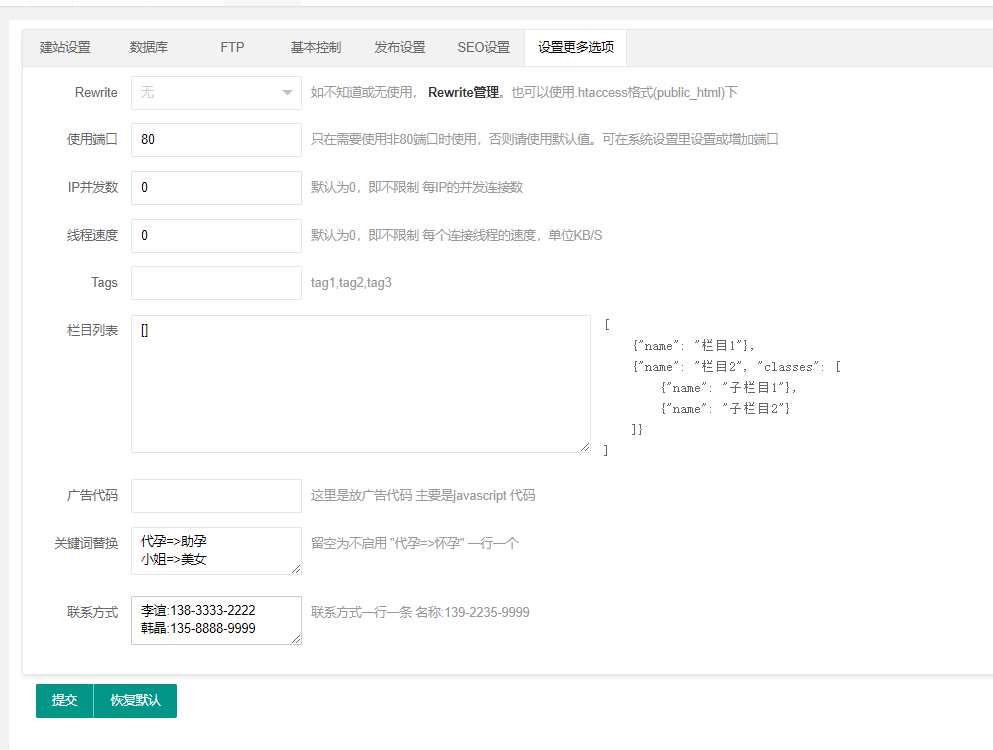This screenshot has width=993, height=750.
Task: Click the 使用端口 label
Action: (92, 139)
